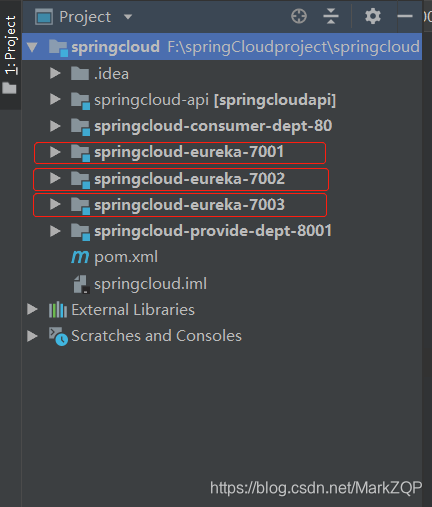Expand springcloud-provide-dept-8001 arrow

click(55, 231)
